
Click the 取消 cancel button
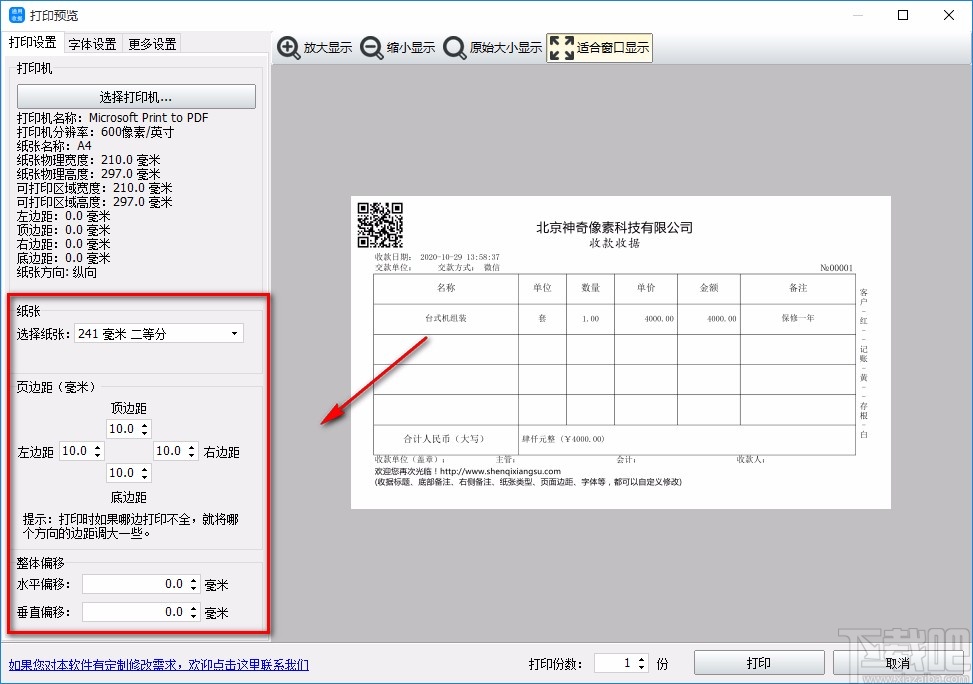pos(897,662)
